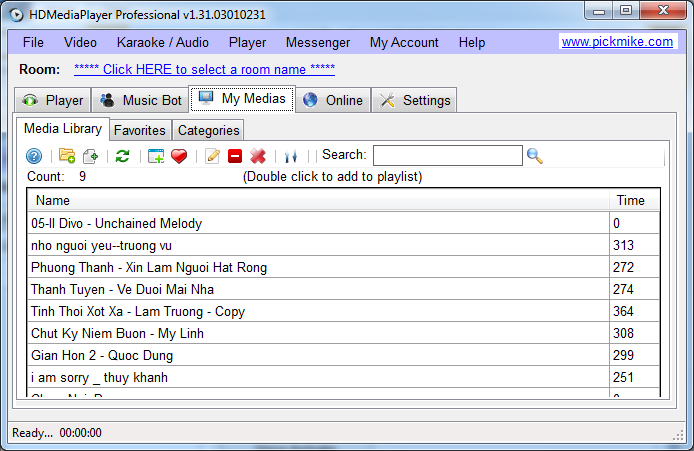The width and height of the screenshot is (694, 451).
Task: Click the magnifying glass search icon
Action: tap(535, 156)
